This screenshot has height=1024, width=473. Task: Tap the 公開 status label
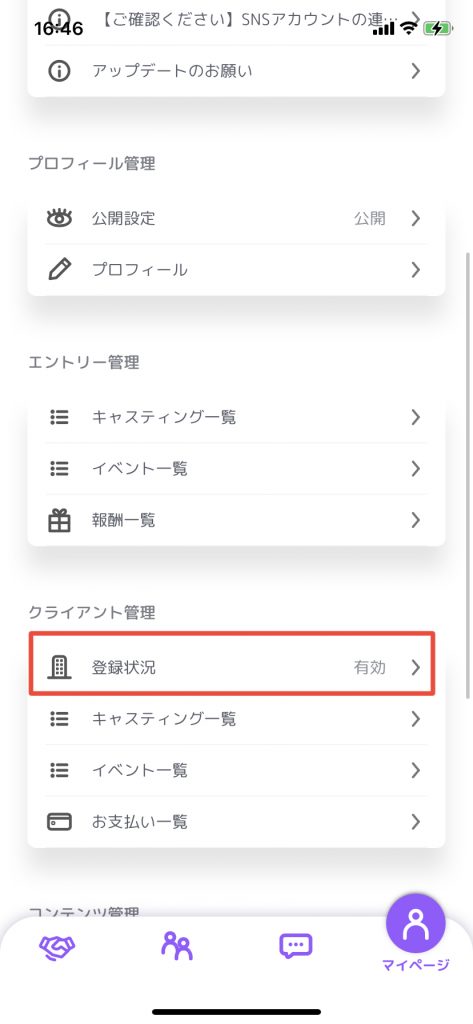(370, 218)
